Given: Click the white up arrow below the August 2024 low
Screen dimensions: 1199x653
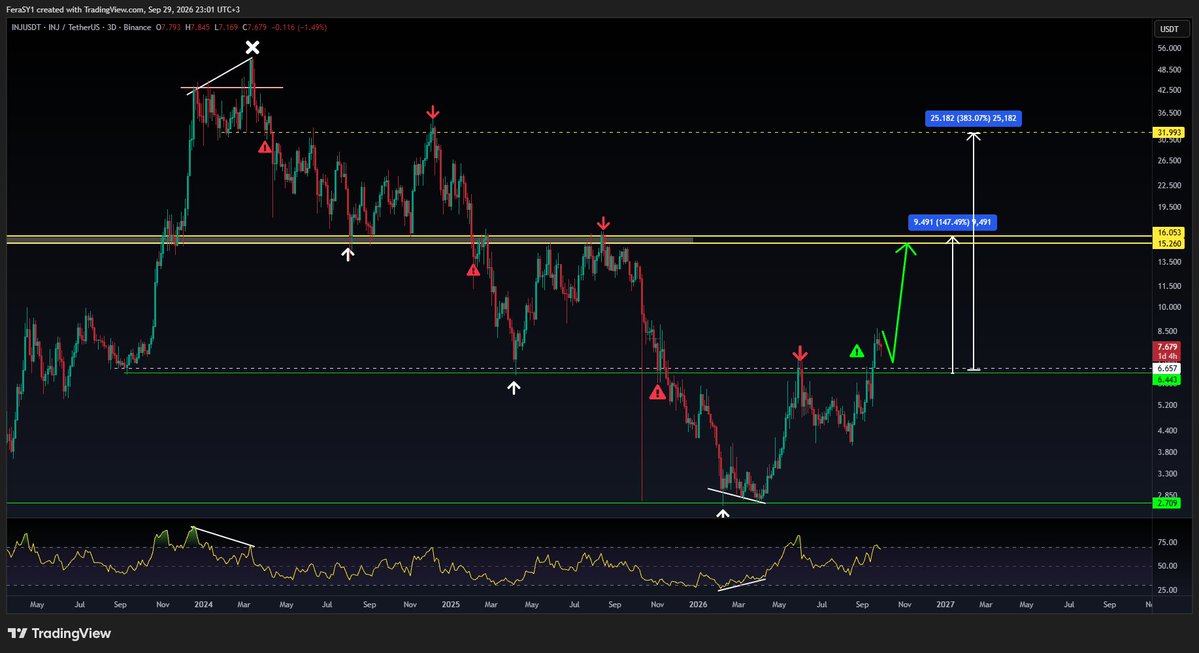Looking at the screenshot, I should (348, 254).
